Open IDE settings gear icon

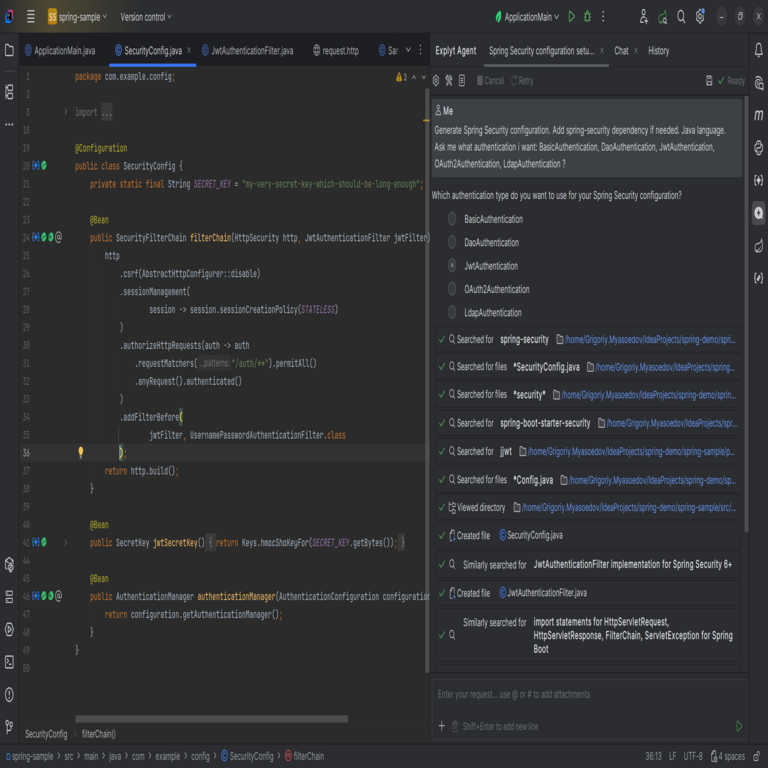(700, 17)
